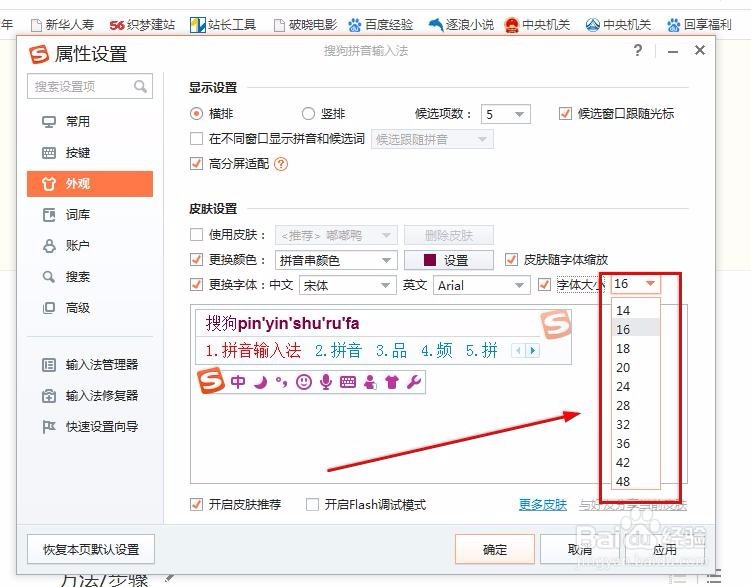Click 恢复本页默认设置 button
Screen dimensions: 751x587
(91, 549)
